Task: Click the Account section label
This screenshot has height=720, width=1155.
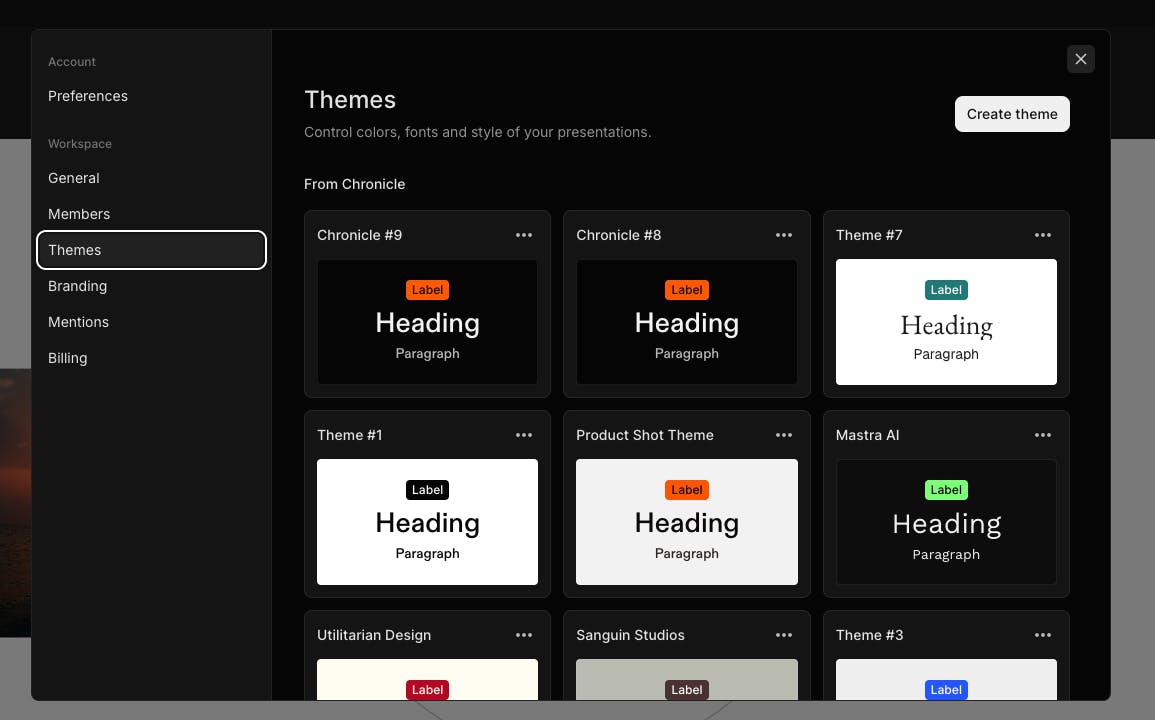Action: pos(71,62)
